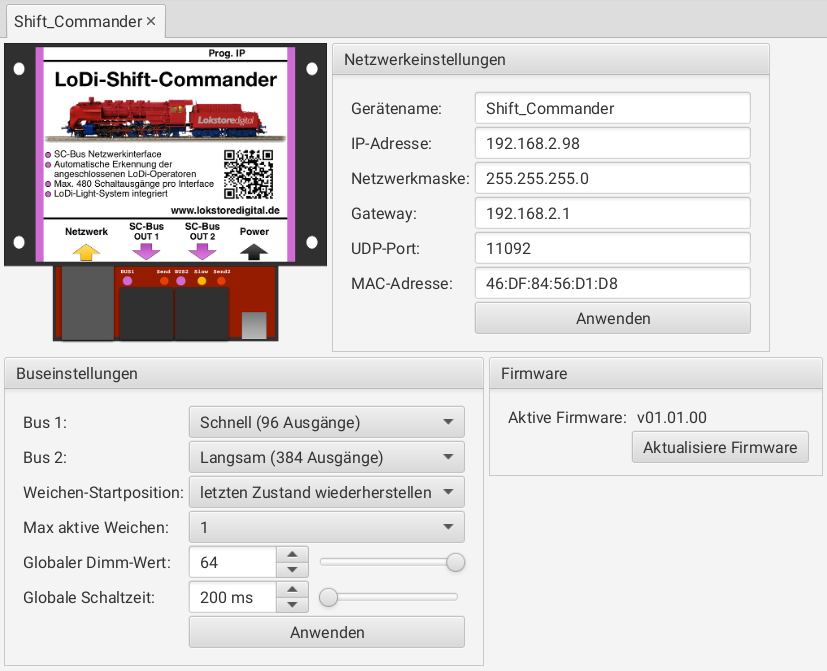The height and width of the screenshot is (671, 827).
Task: Close the Shift_Commander tab
Action: click(151, 21)
